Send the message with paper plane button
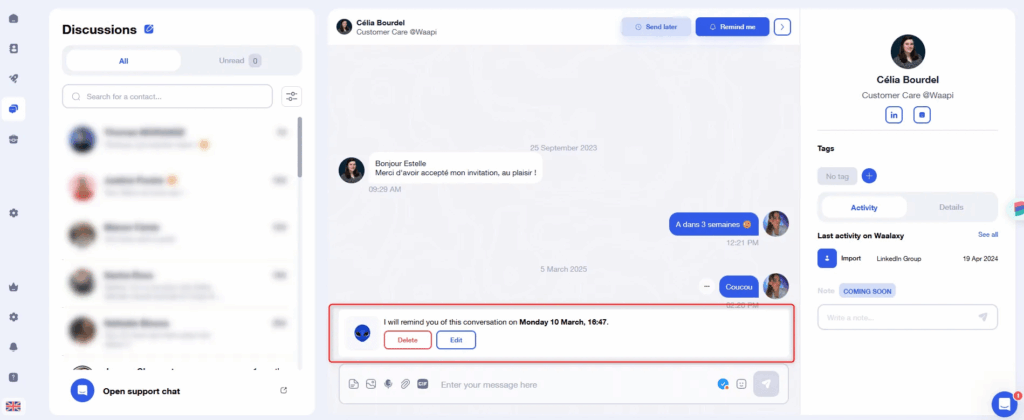 (767, 384)
